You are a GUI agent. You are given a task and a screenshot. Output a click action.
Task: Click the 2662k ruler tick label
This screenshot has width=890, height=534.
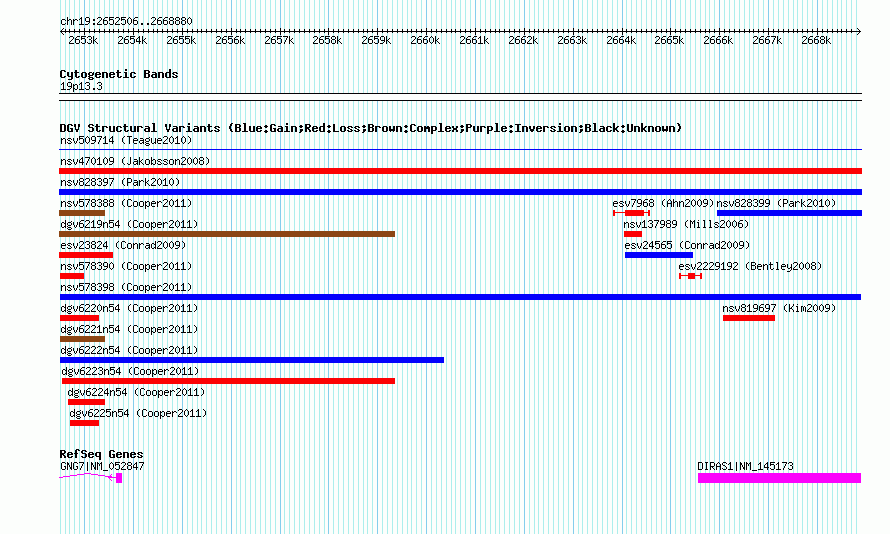pyautogui.click(x=523, y=40)
